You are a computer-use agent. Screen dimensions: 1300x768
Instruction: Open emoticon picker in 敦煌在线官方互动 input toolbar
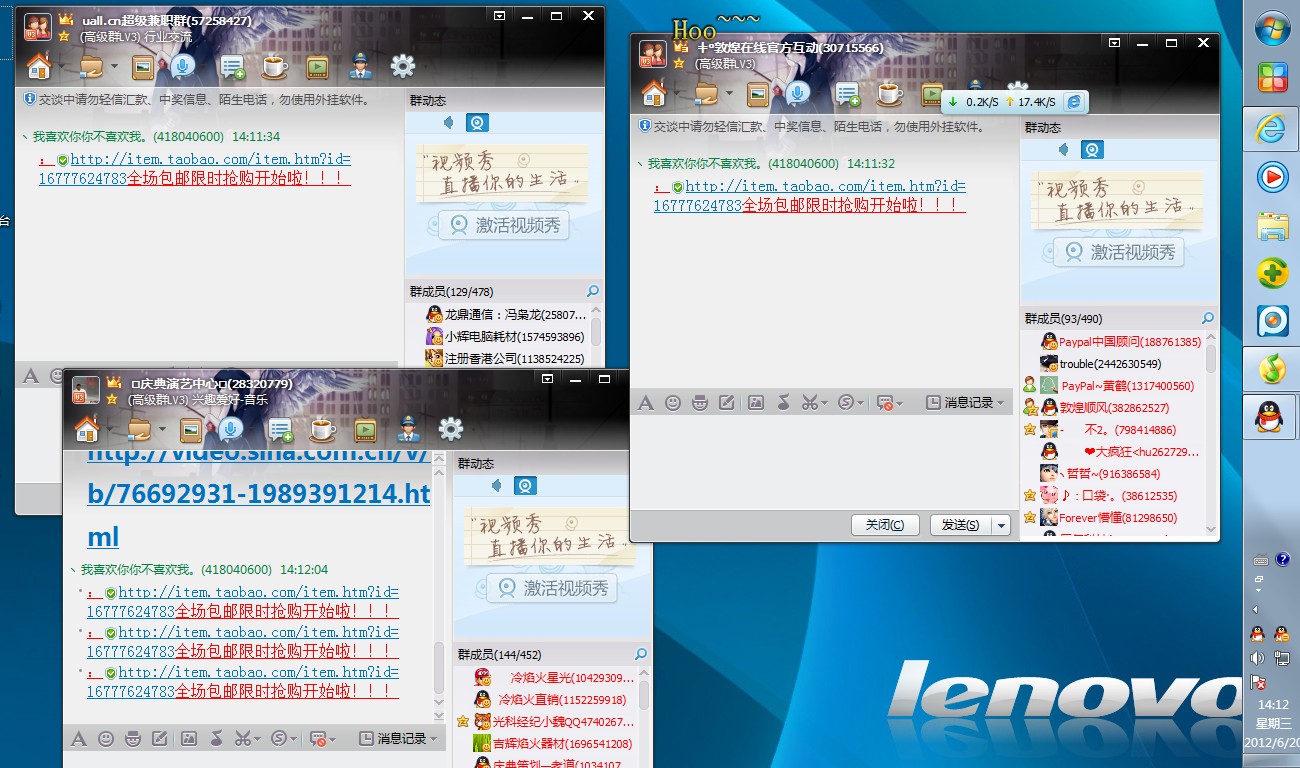(x=673, y=402)
